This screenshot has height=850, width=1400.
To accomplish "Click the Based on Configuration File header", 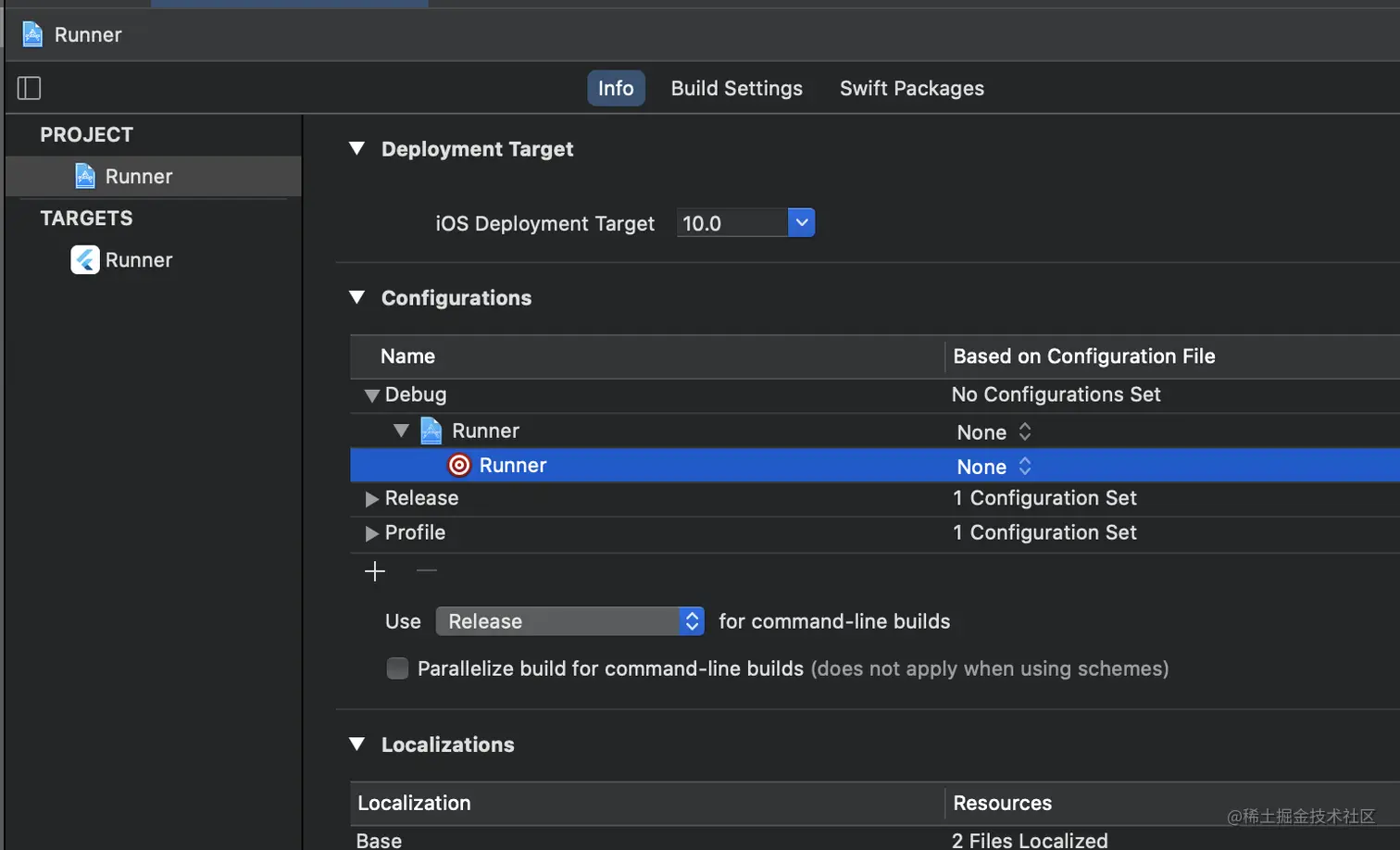I will (x=1172, y=356).
